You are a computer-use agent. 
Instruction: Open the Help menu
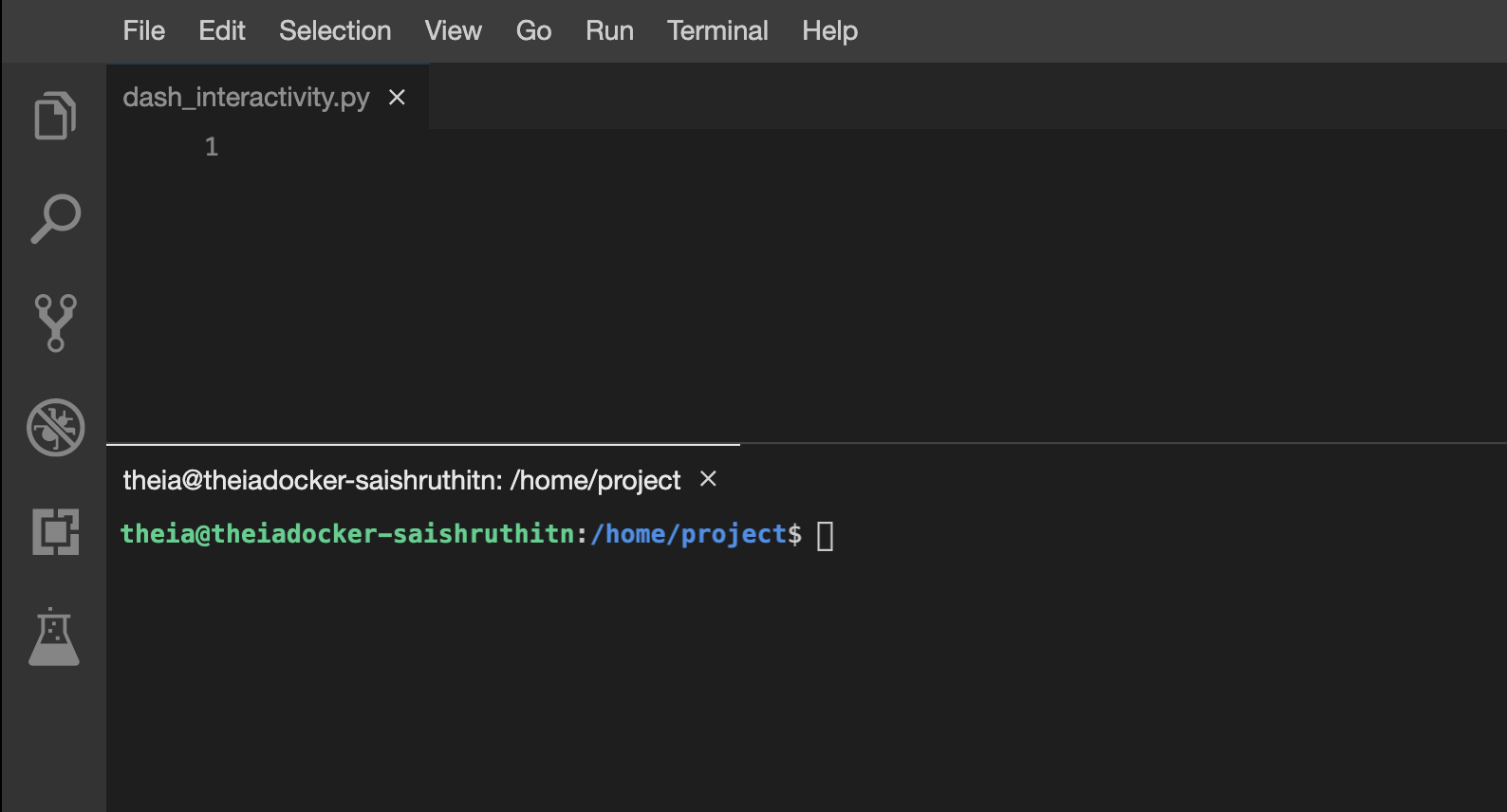pyautogui.click(x=829, y=31)
